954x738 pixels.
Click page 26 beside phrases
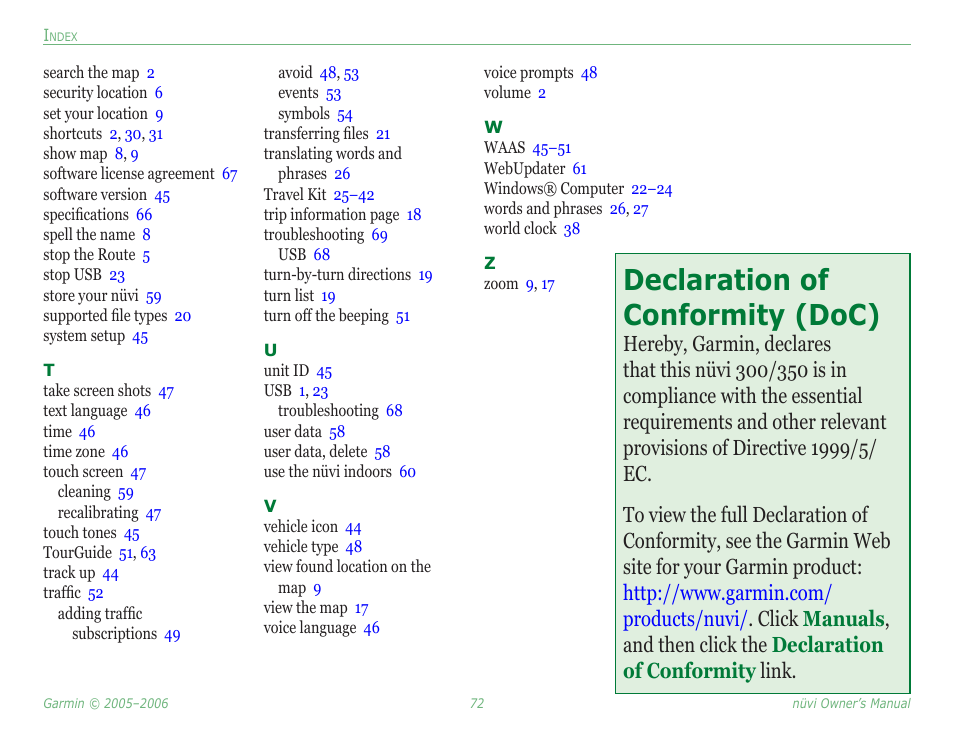342,175
